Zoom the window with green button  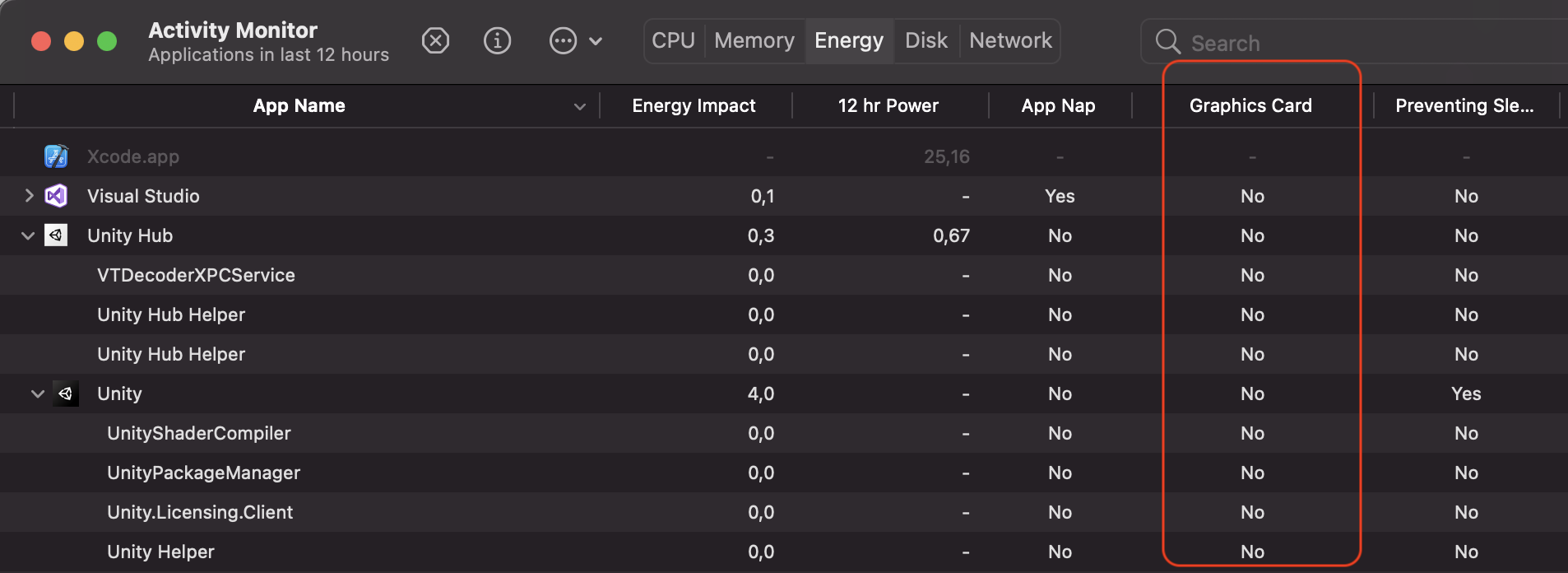pos(107,41)
